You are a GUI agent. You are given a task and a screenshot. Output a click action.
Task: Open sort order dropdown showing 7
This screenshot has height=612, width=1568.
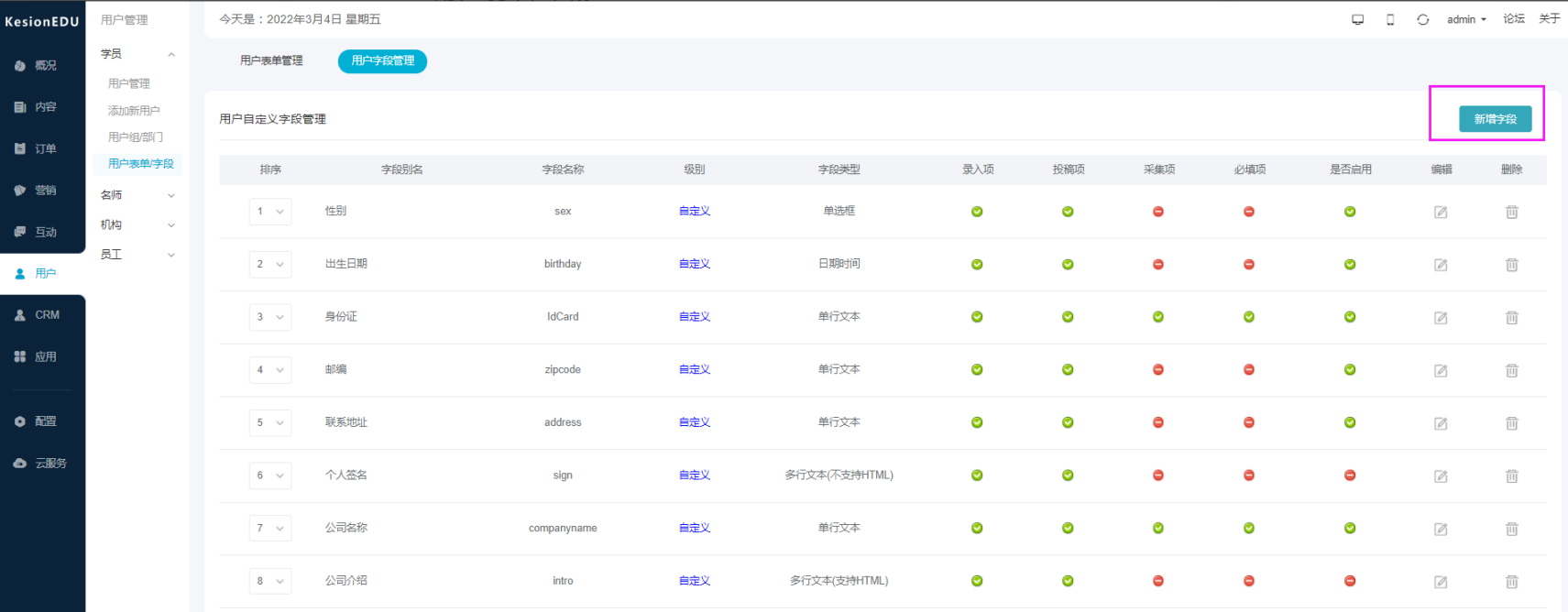(x=270, y=529)
